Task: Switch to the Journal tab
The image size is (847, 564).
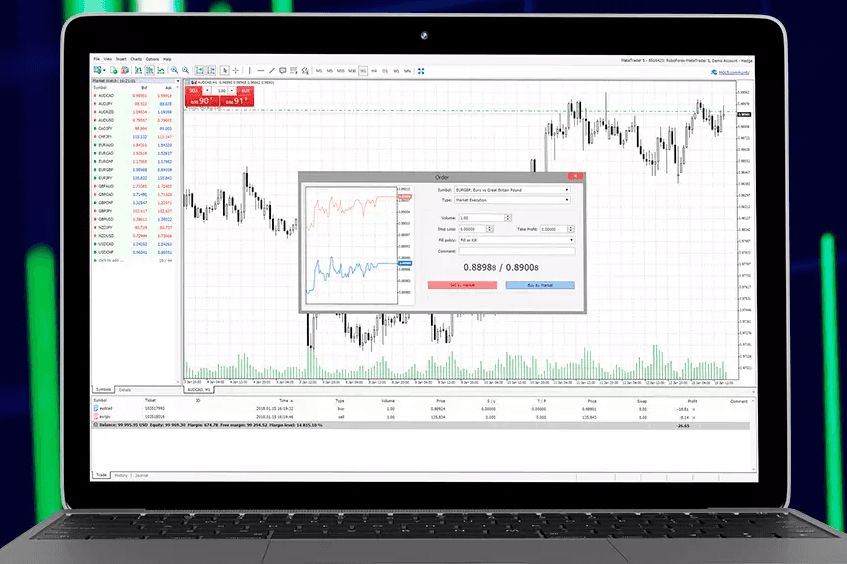Action: click(142, 475)
